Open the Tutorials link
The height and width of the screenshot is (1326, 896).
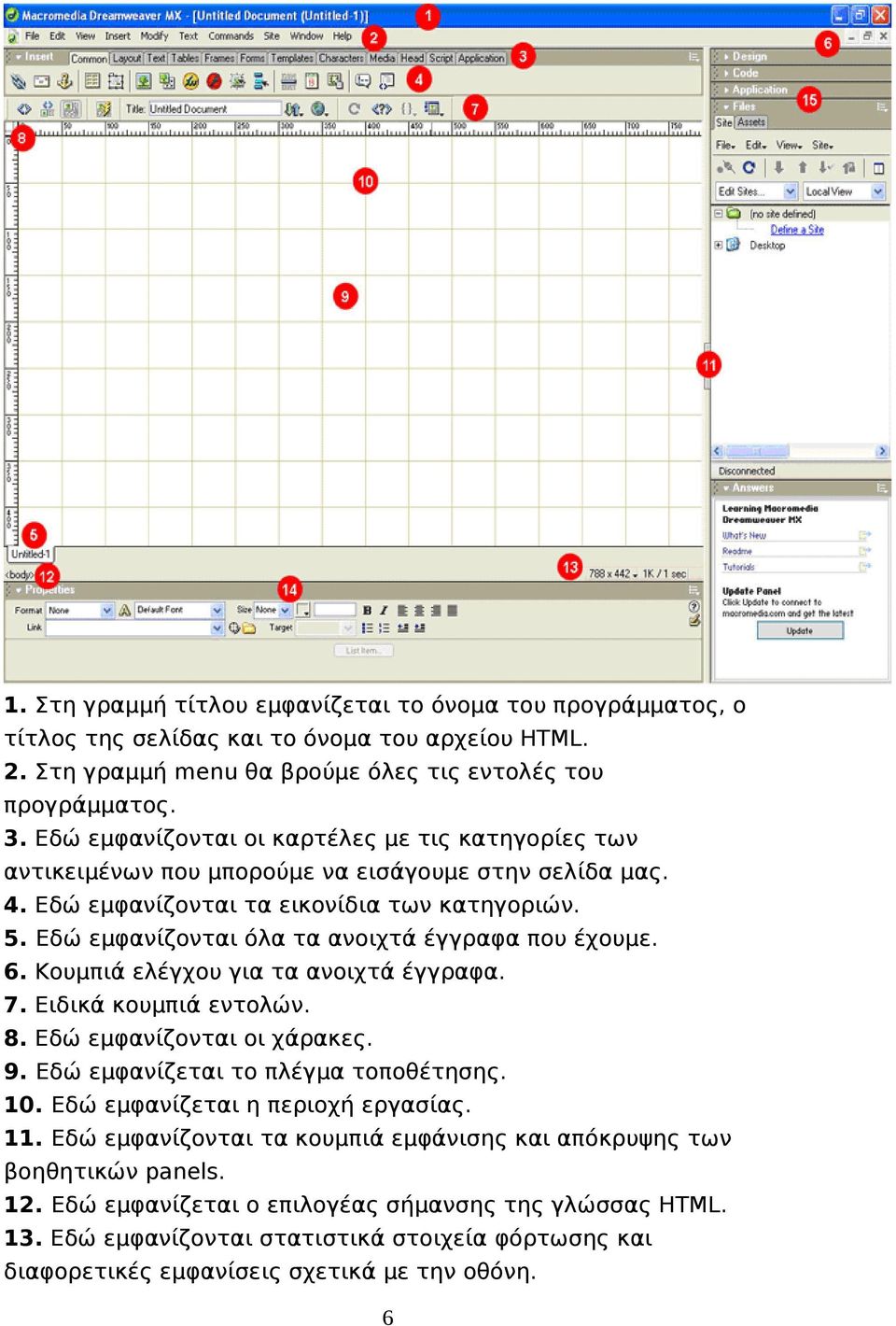pos(738,567)
